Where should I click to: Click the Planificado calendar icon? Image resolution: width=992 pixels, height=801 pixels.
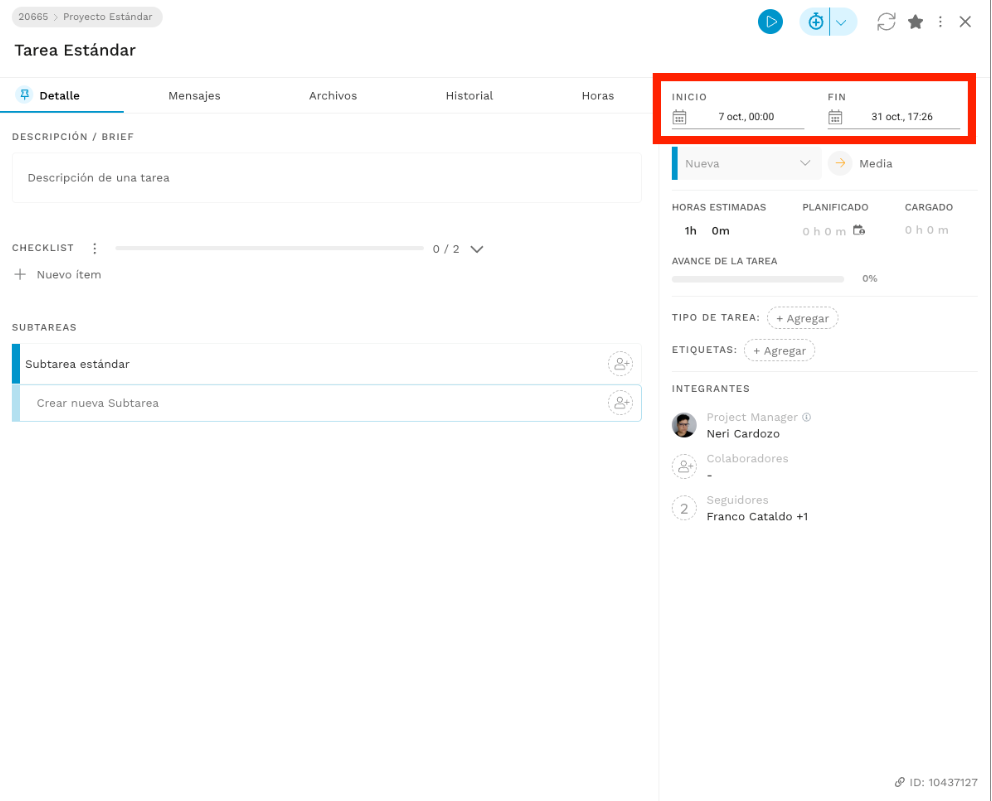click(859, 230)
